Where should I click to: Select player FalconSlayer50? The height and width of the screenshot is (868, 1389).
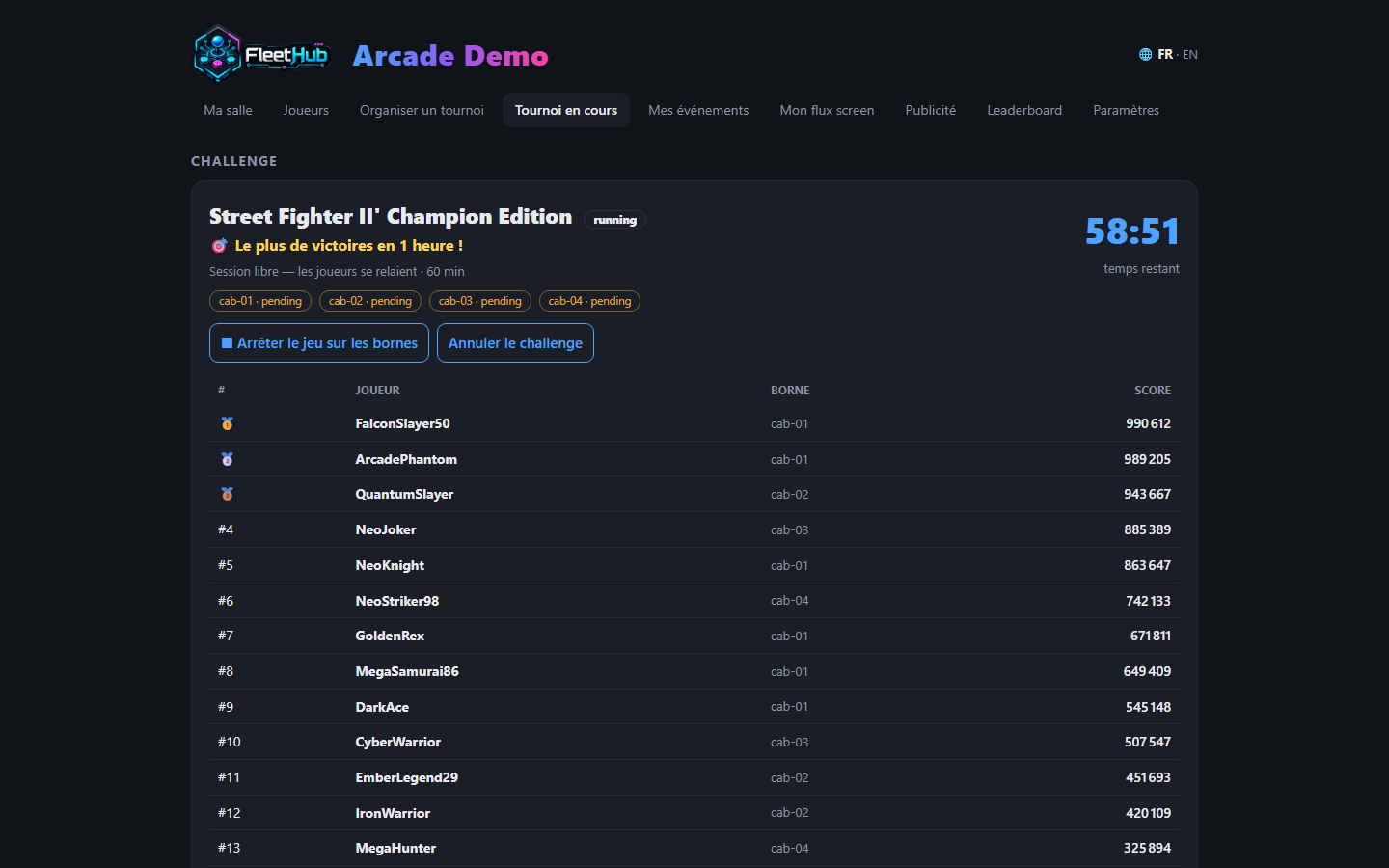tap(402, 423)
